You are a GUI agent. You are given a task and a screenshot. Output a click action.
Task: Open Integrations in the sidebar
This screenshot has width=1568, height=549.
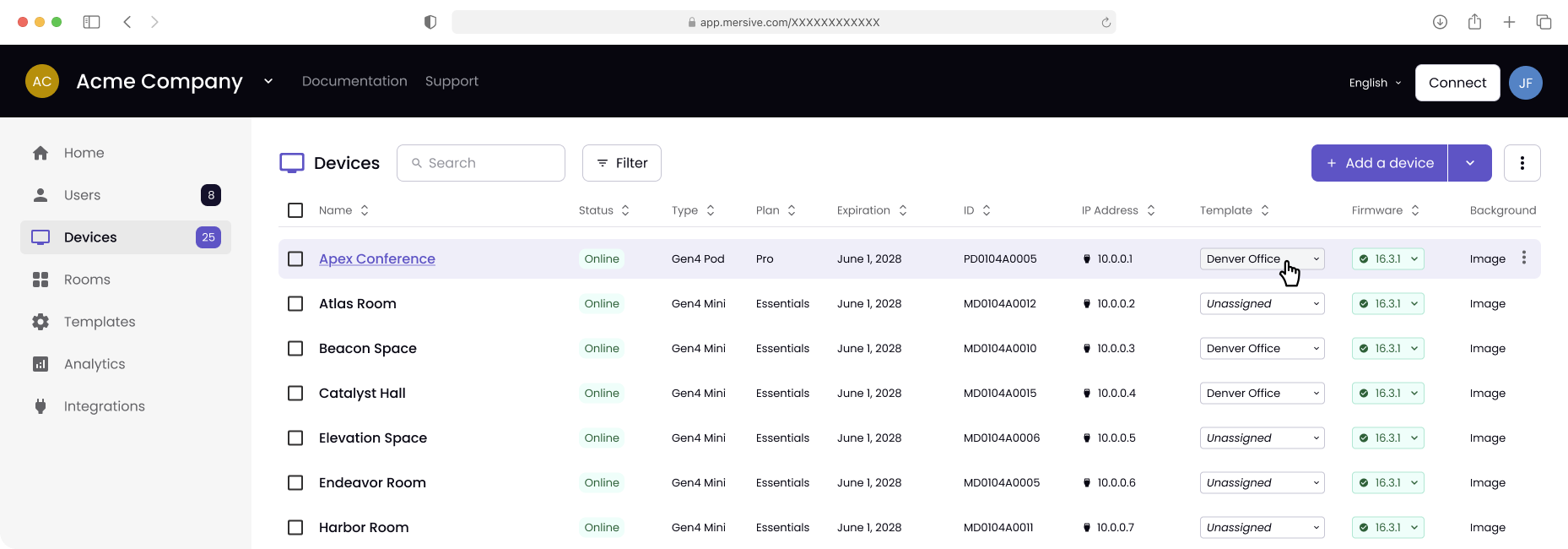tap(126, 406)
